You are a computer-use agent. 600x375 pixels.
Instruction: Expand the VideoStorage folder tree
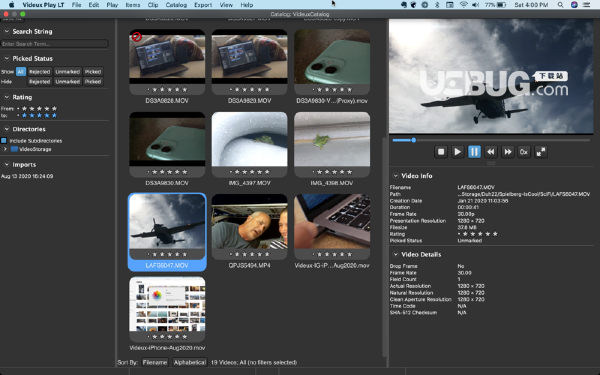coord(5,149)
